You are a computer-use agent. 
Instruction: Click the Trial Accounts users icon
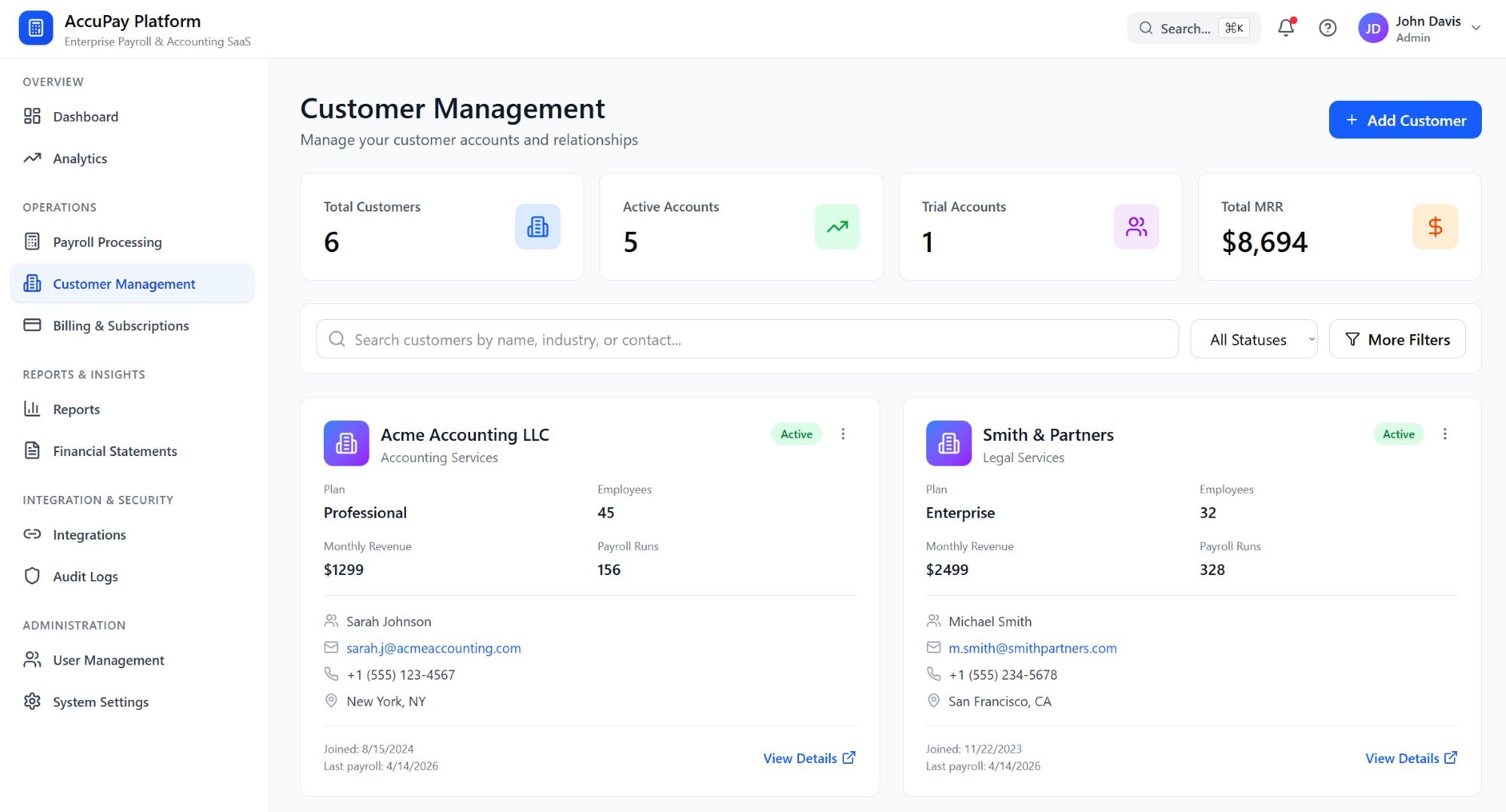coord(1136,227)
